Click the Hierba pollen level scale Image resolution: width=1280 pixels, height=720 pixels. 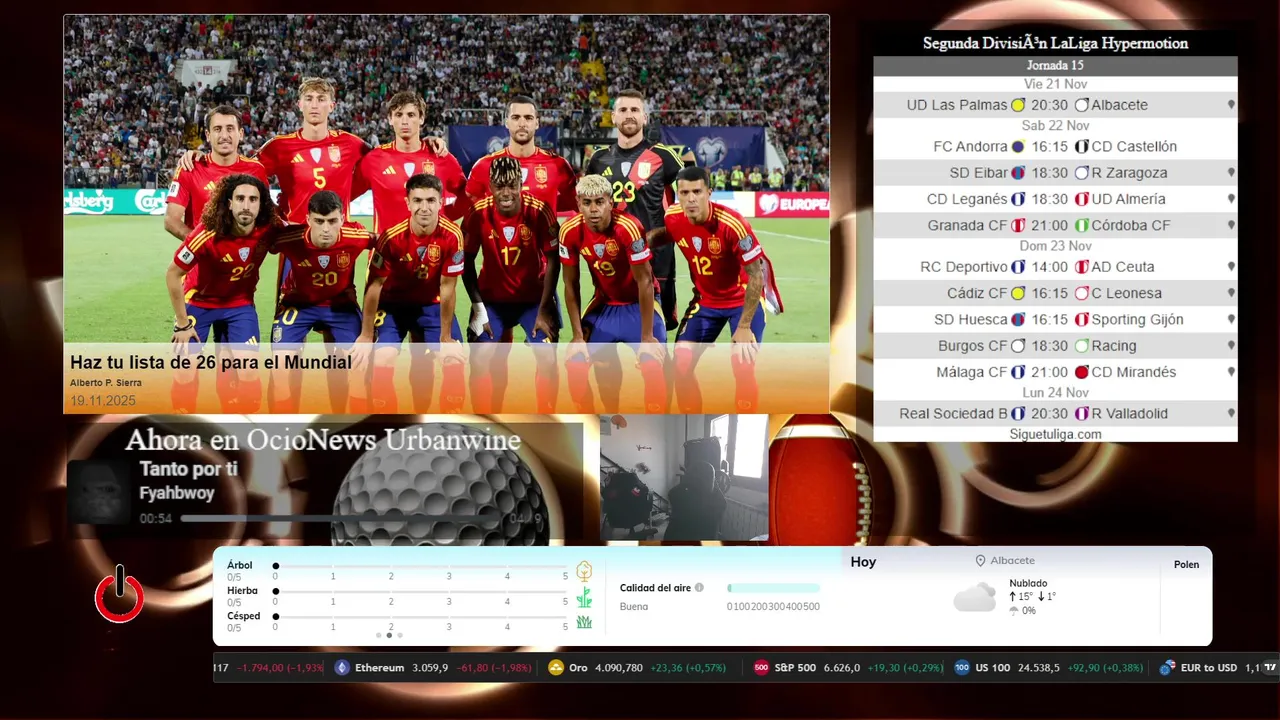[x=420, y=591]
